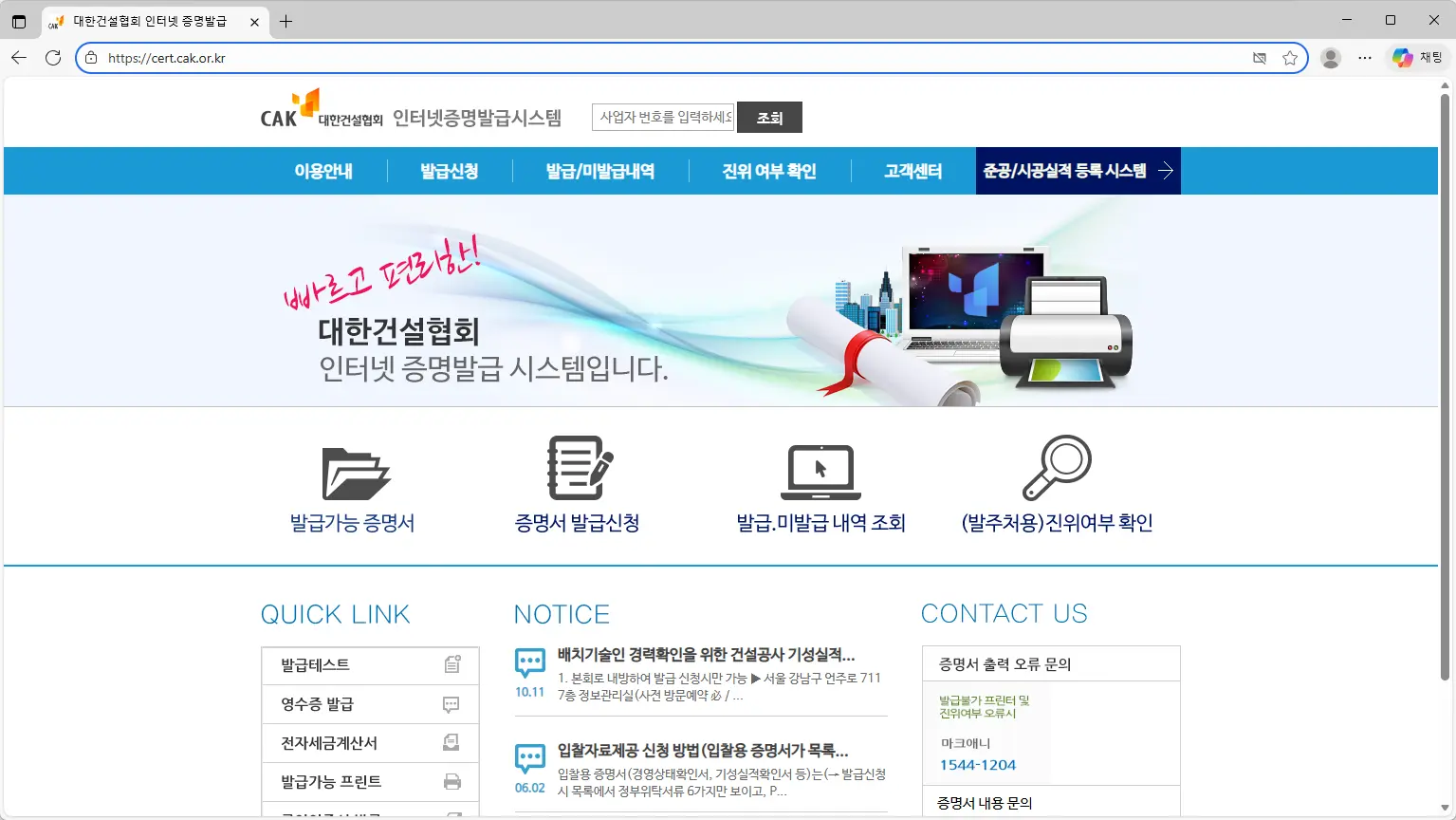Switch to the 대한건설협회 인터넷 증명발급 browser tab

(x=152, y=20)
